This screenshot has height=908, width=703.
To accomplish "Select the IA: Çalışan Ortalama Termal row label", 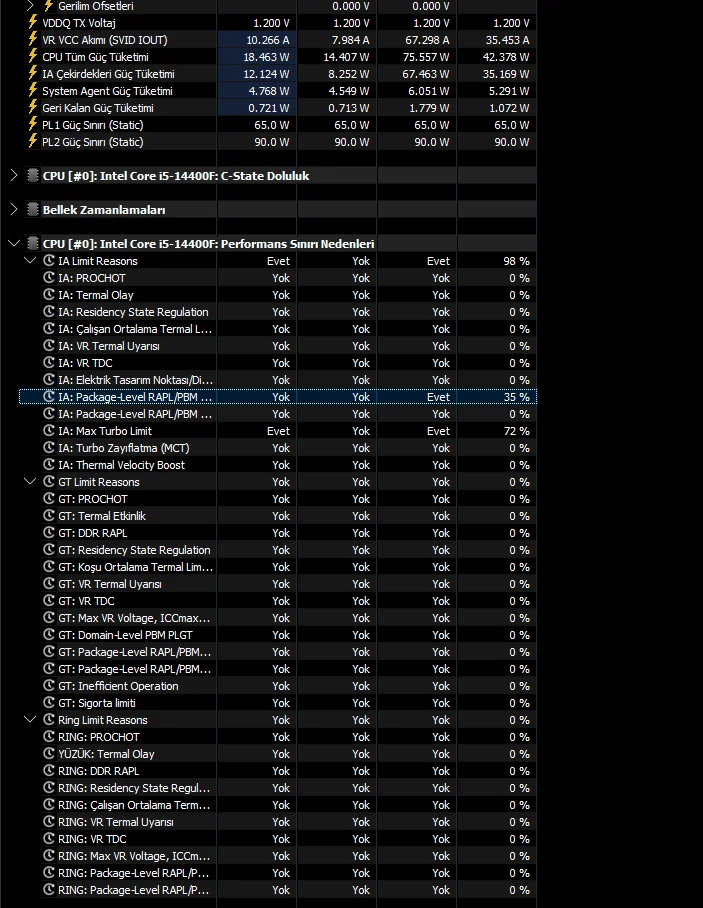I will [135, 329].
